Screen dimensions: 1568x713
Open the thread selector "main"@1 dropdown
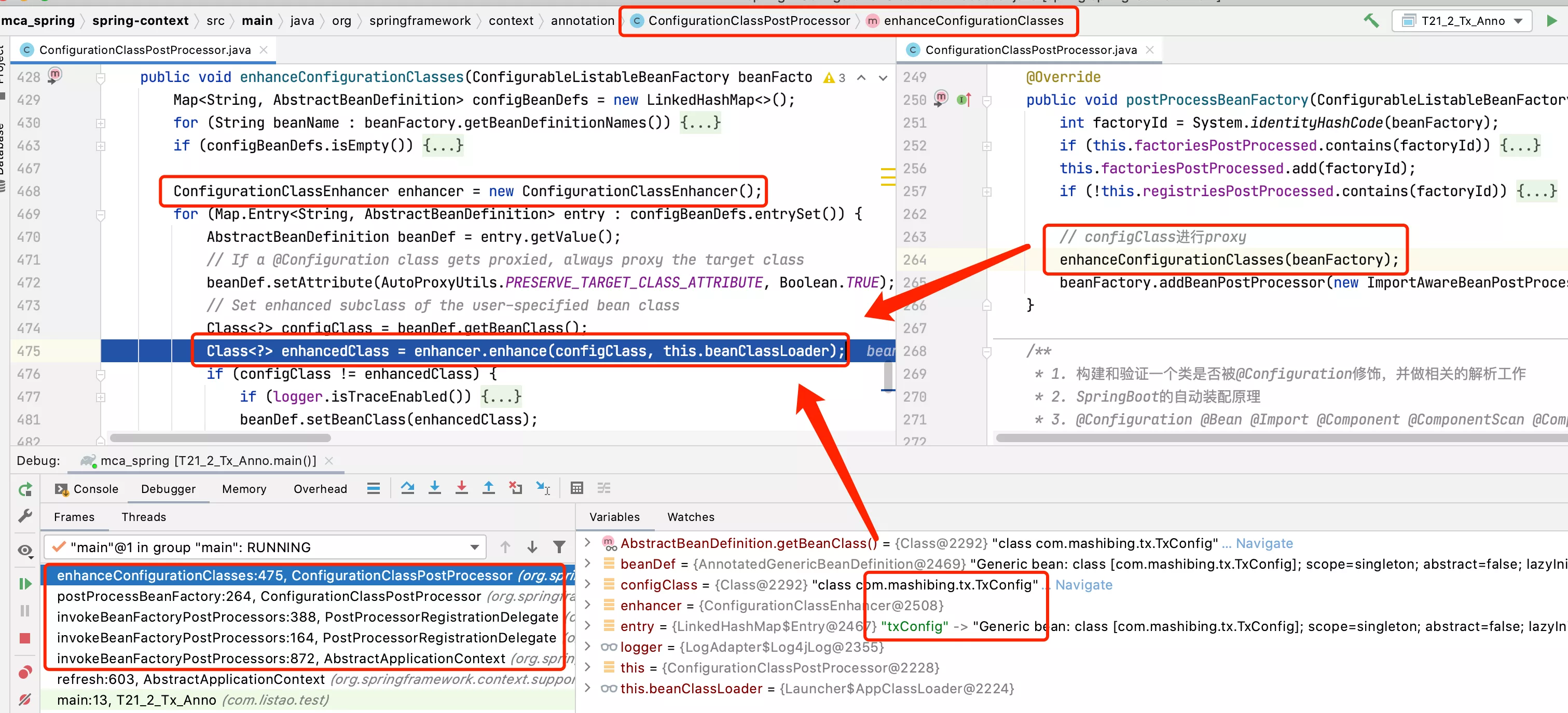click(265, 547)
